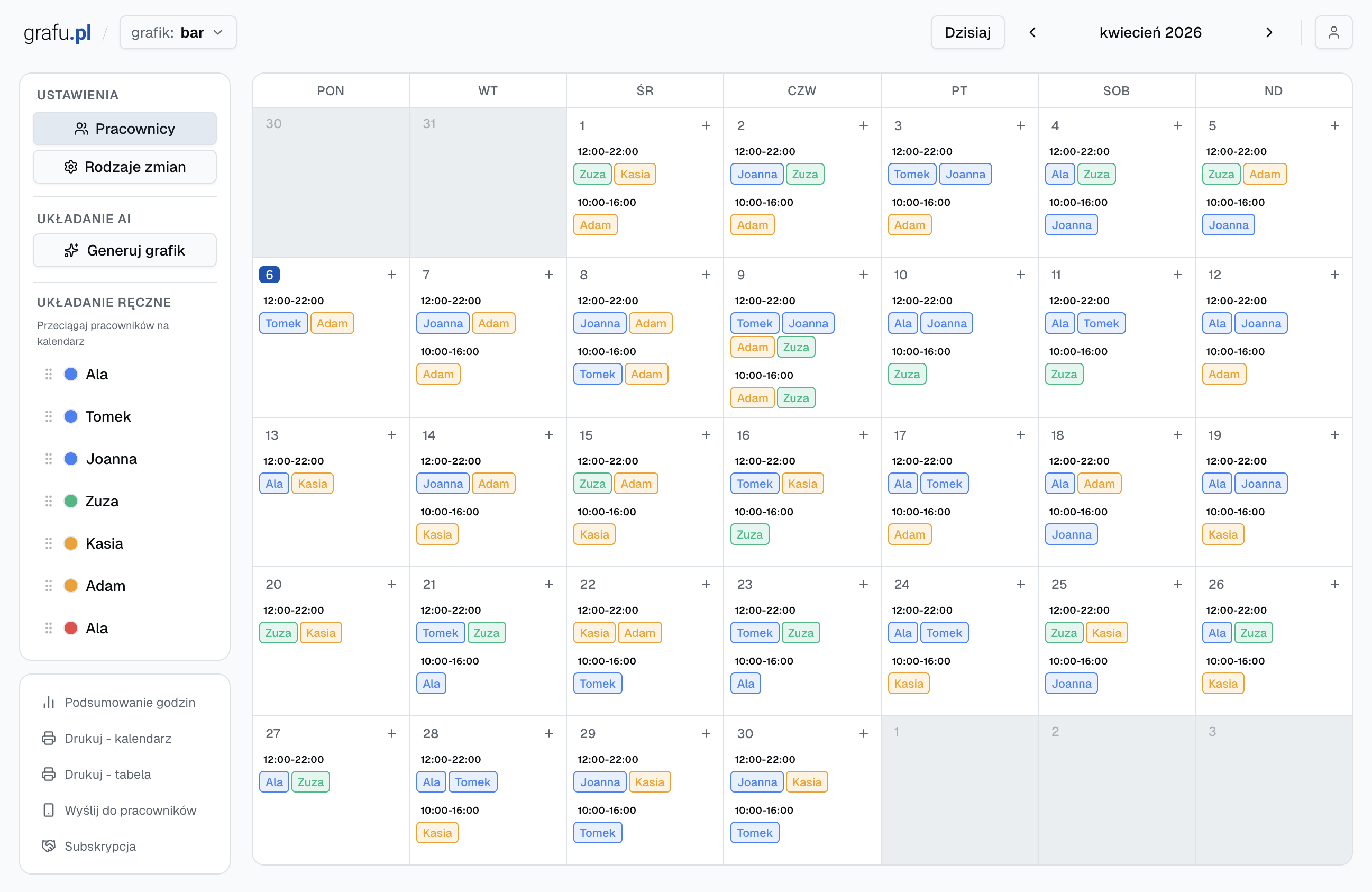
Task: Go to next month arrow
Action: [1268, 32]
